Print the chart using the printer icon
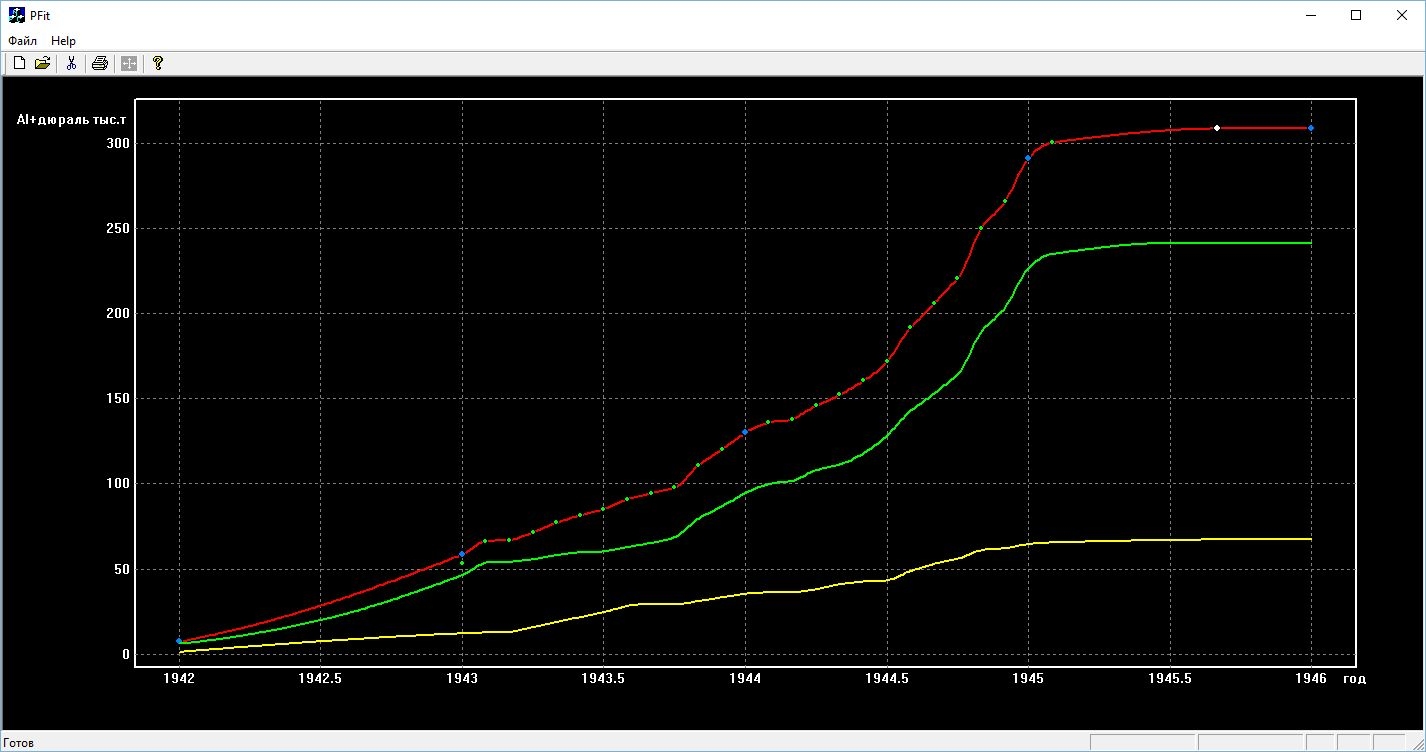Viewport: 1426px width, 752px height. pyautogui.click(x=100, y=64)
